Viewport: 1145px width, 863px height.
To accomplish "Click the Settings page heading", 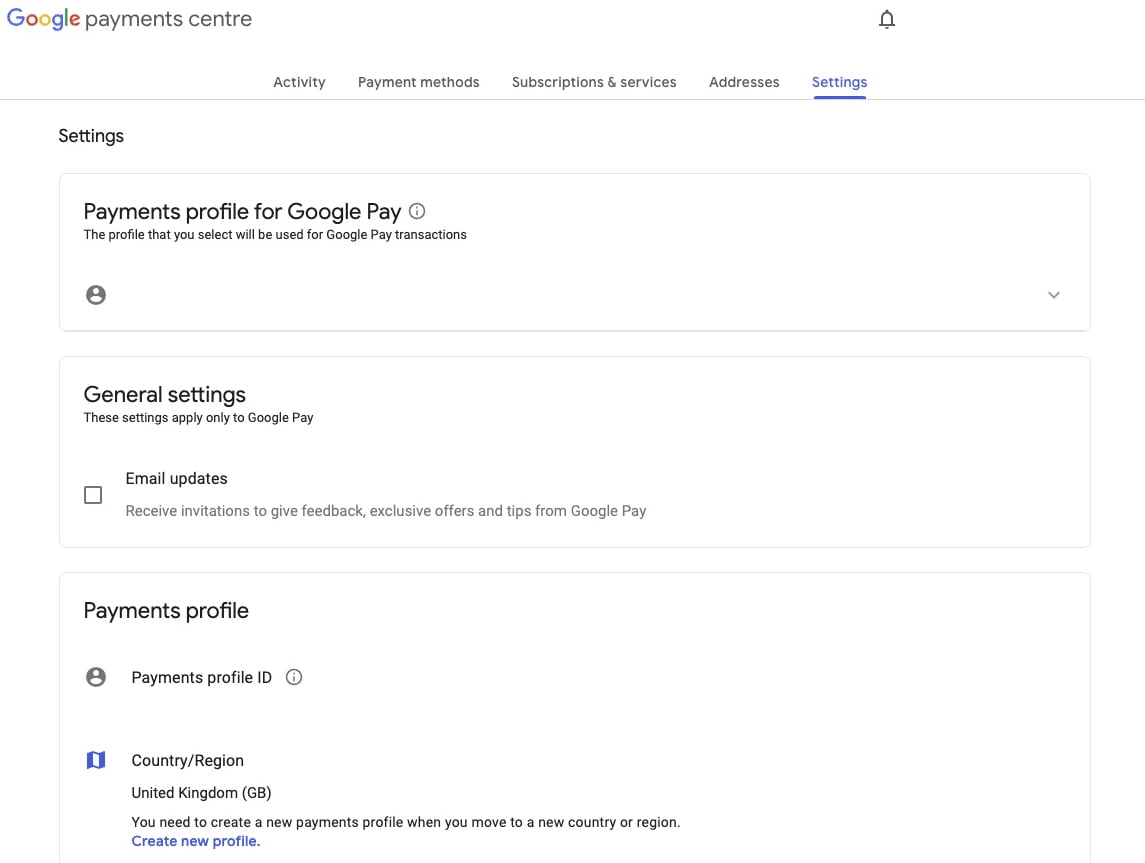I will click(x=91, y=136).
